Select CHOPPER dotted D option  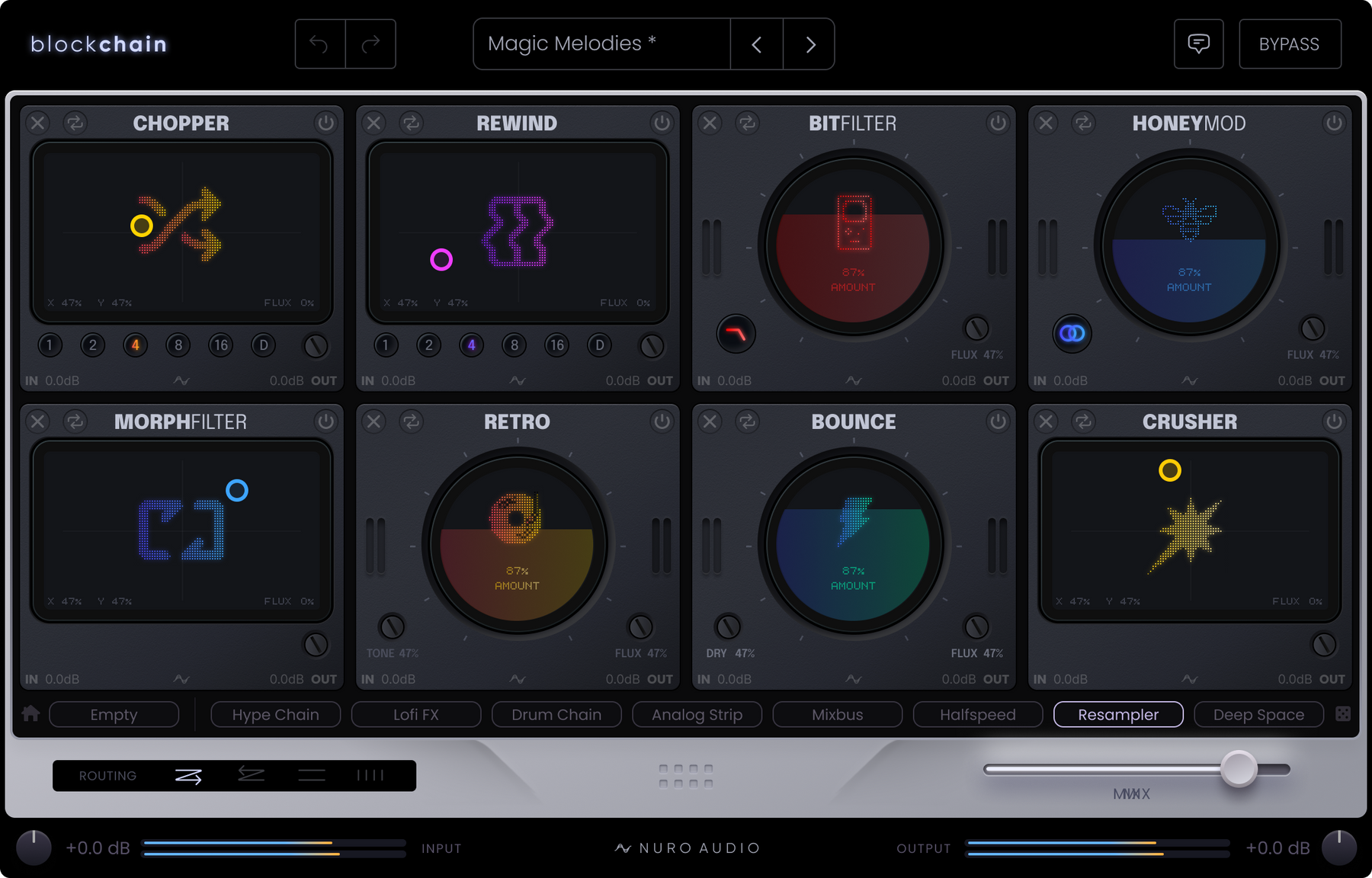(x=264, y=345)
